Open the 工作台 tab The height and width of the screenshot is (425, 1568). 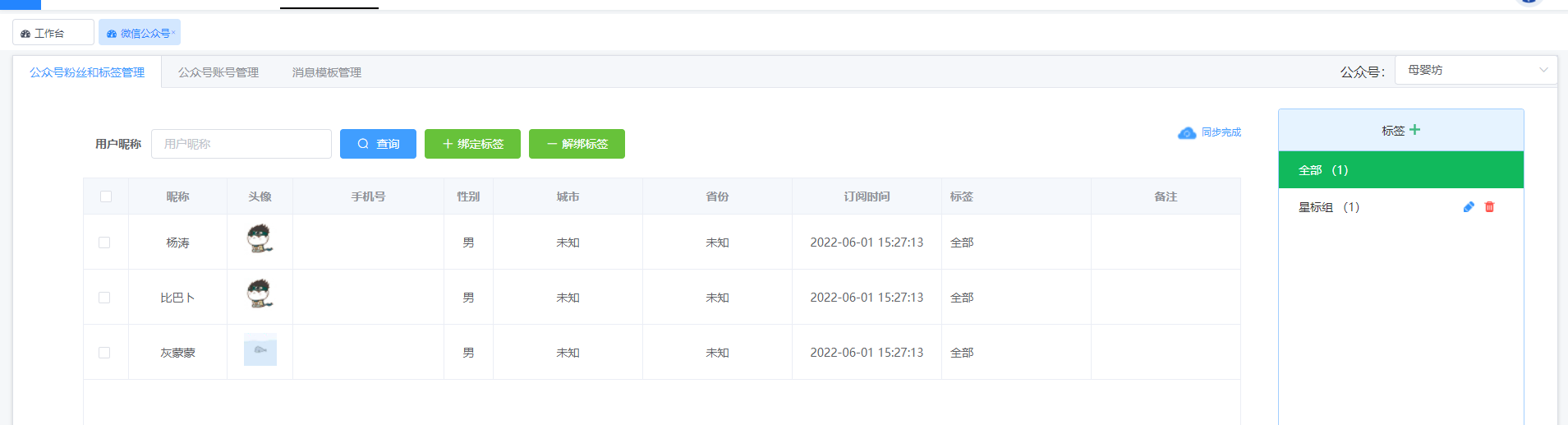point(53,33)
